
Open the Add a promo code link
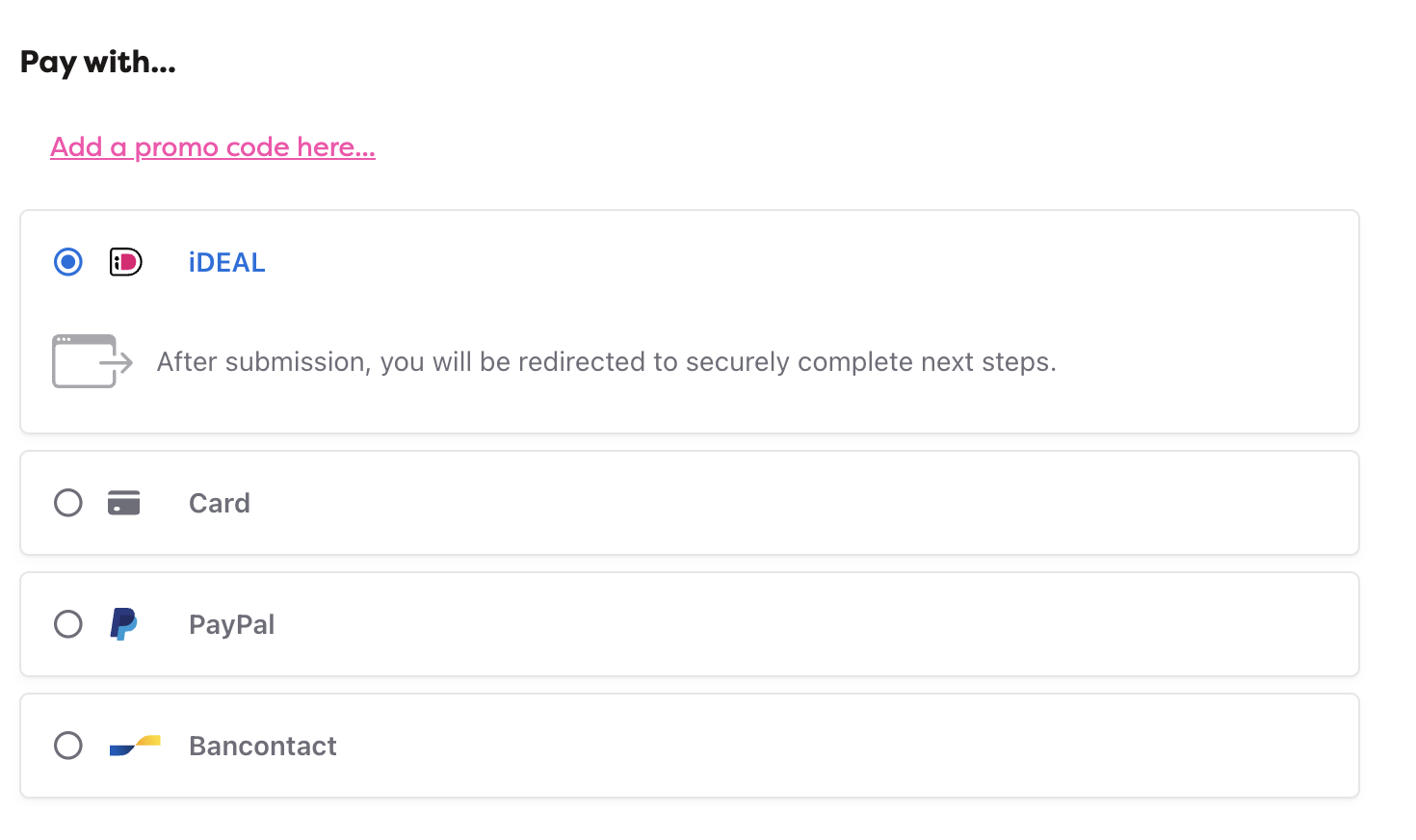pyautogui.click(x=213, y=147)
